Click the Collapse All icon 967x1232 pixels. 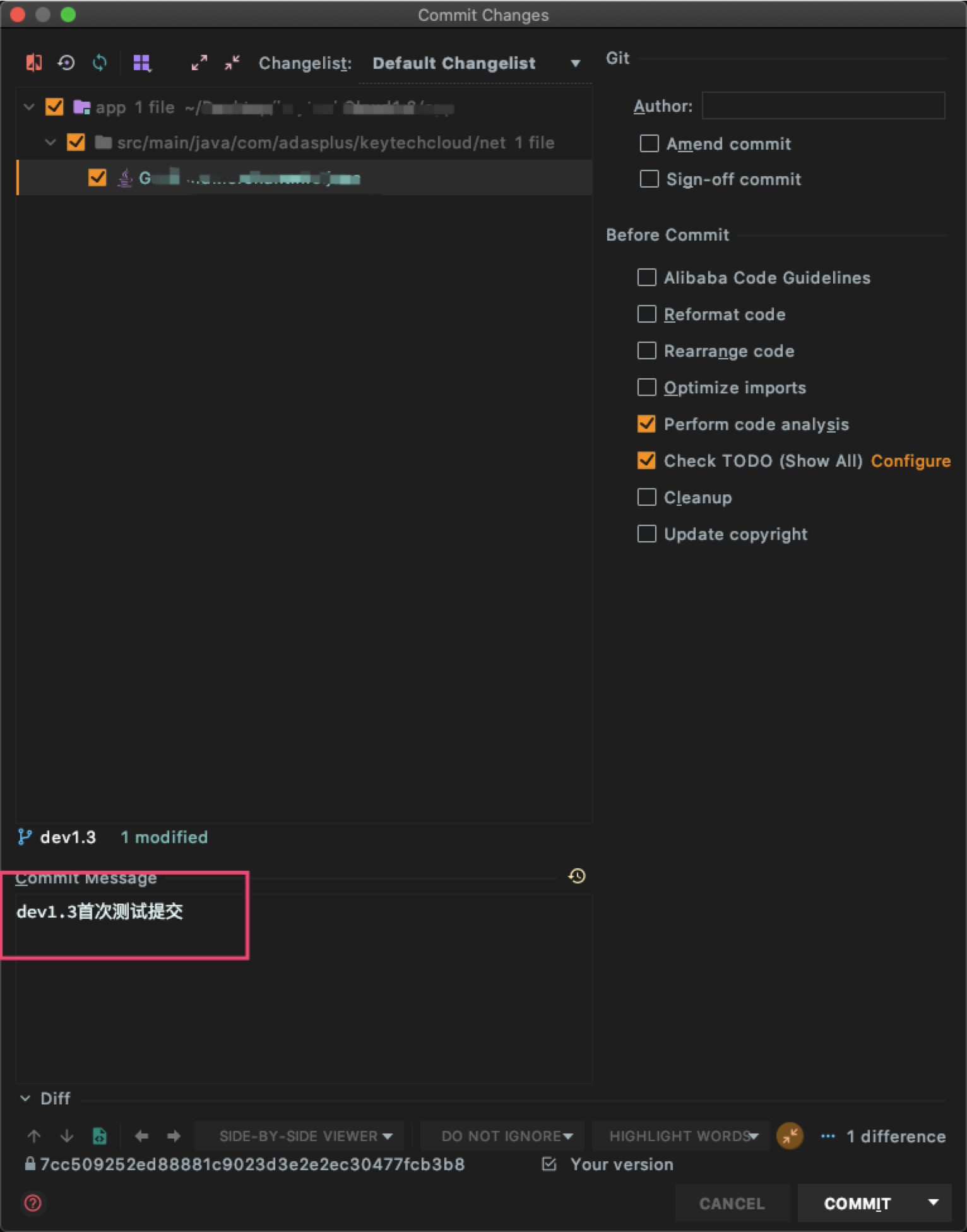[232, 63]
